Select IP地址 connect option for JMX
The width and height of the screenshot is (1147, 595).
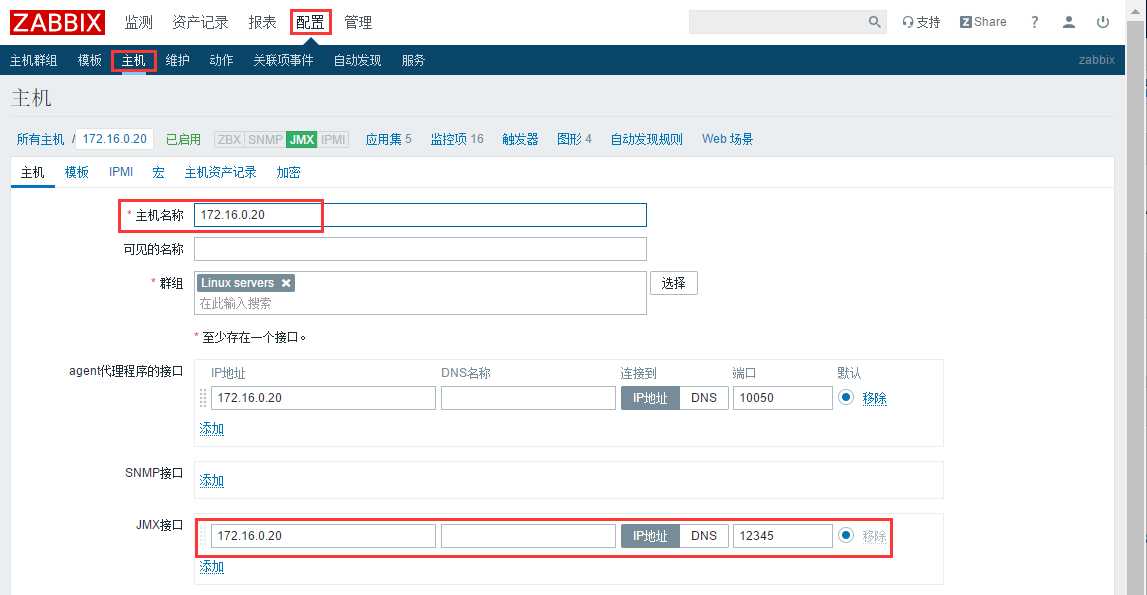(x=650, y=536)
